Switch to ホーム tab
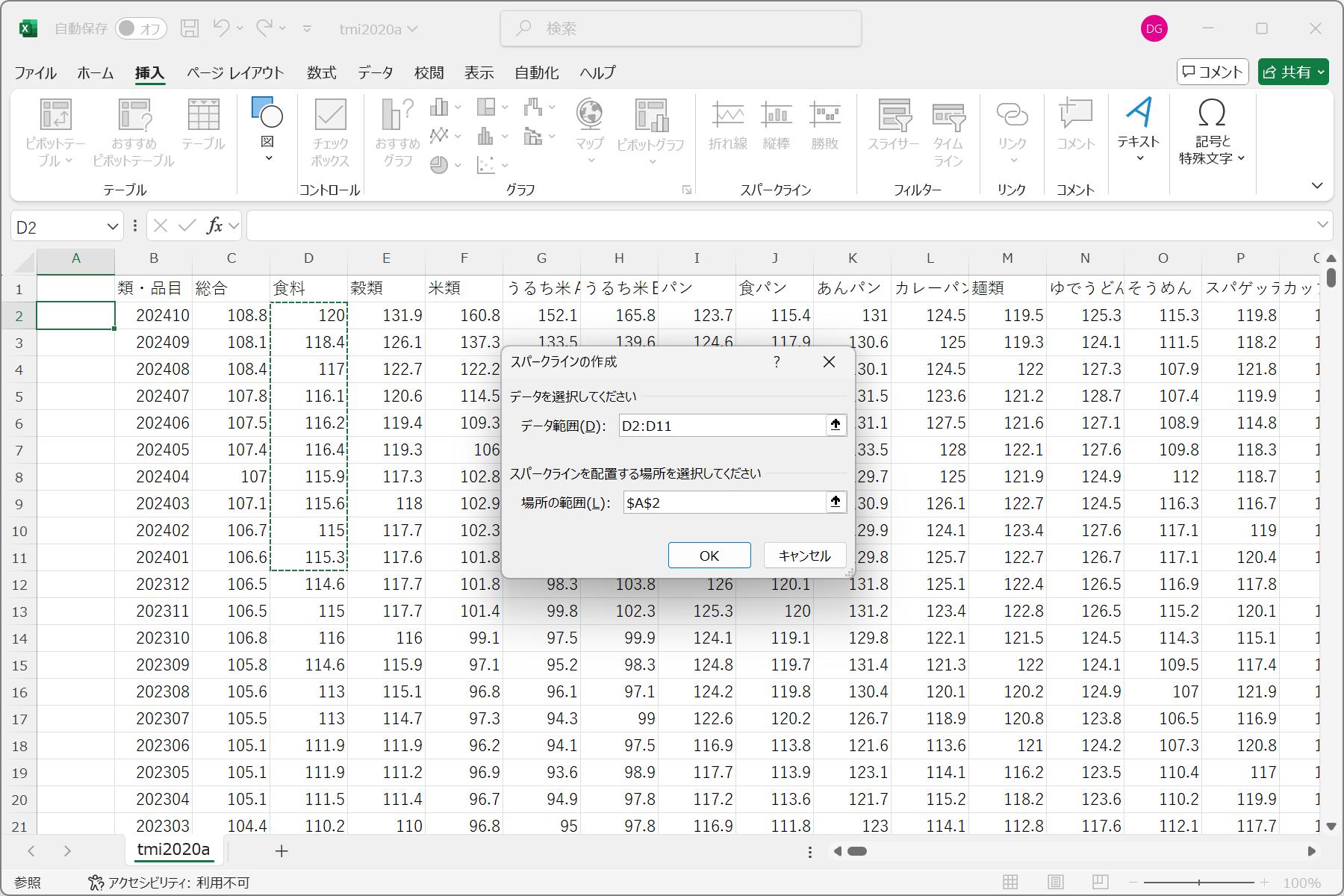The height and width of the screenshot is (896, 1344). (96, 72)
